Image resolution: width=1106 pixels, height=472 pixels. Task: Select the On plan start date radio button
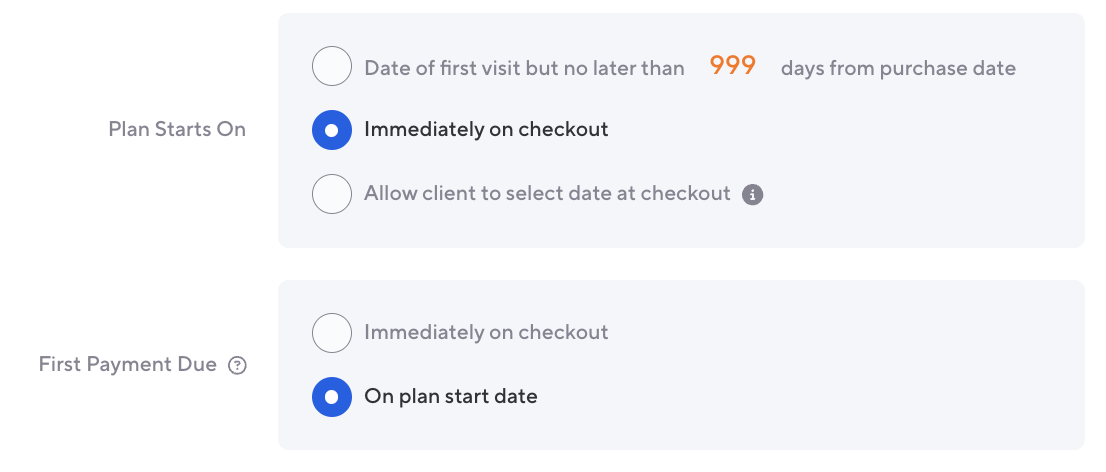click(332, 397)
